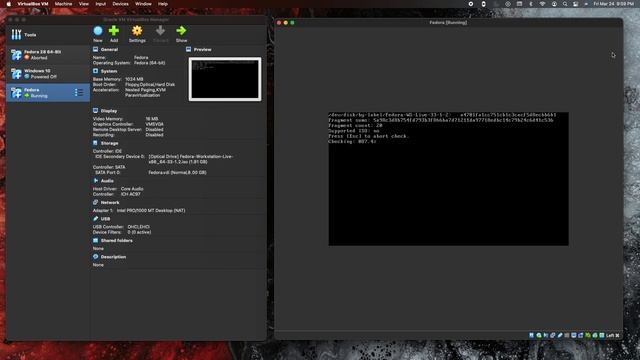The image size is (640, 360).
Task: Open the View menu
Action: 84,4
